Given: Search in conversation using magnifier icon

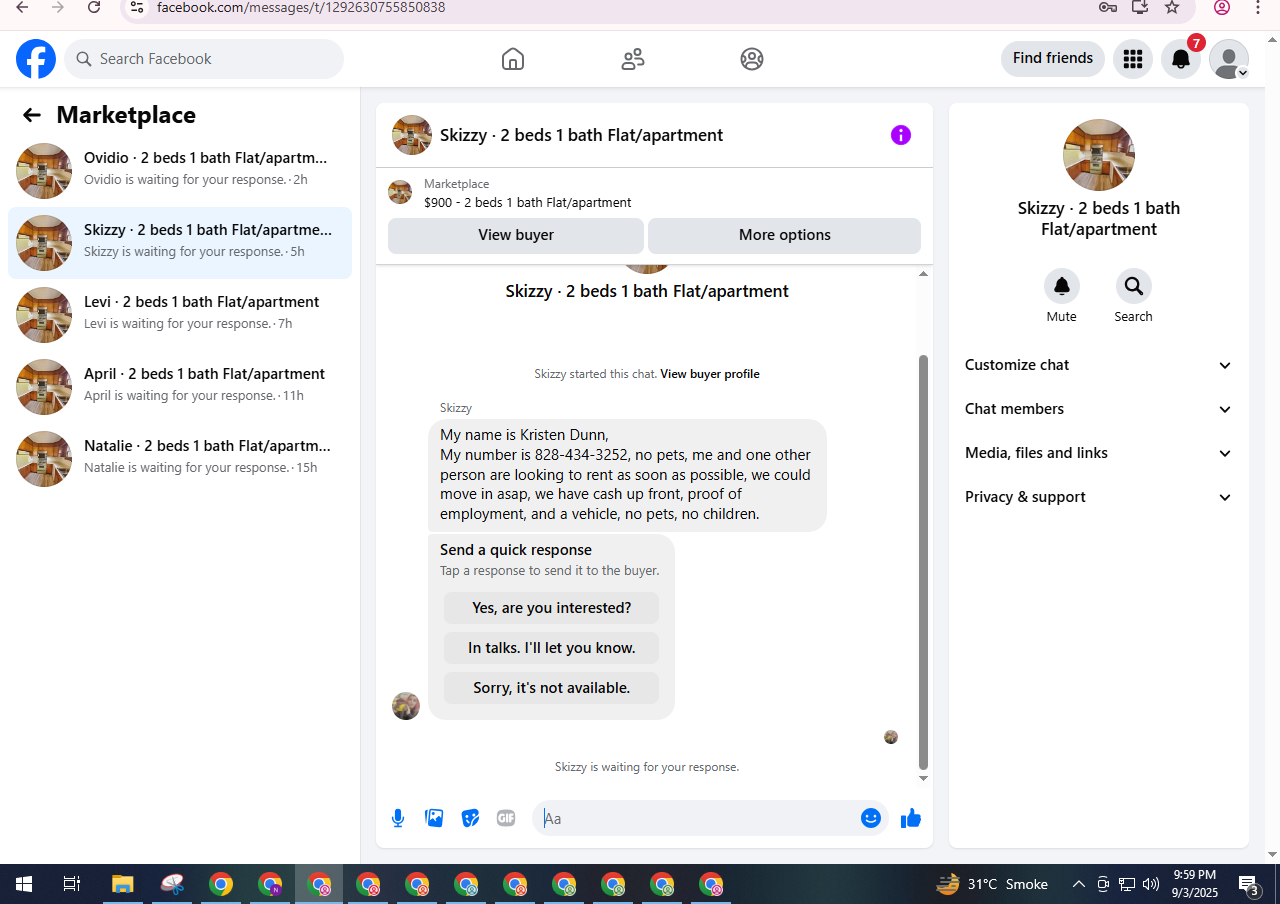Looking at the screenshot, I should click(x=1134, y=286).
